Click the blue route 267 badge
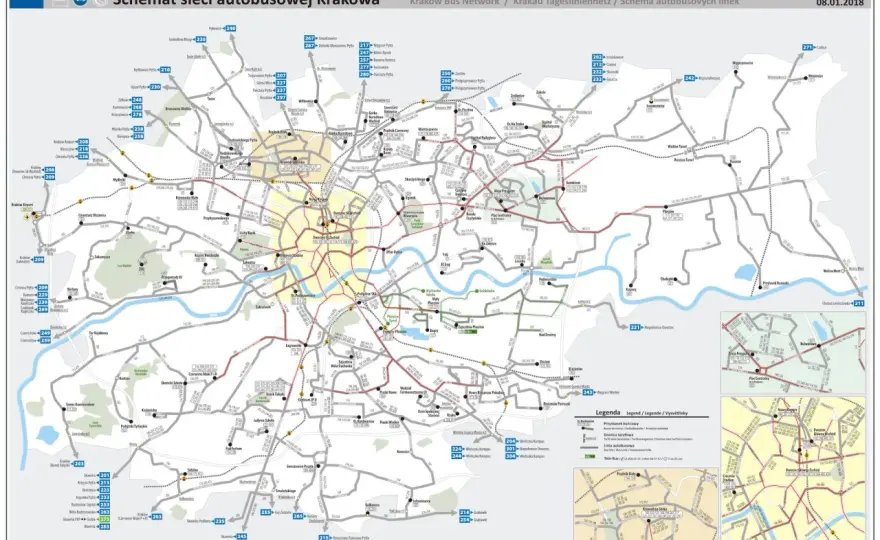The image size is (880, 540). [309, 39]
